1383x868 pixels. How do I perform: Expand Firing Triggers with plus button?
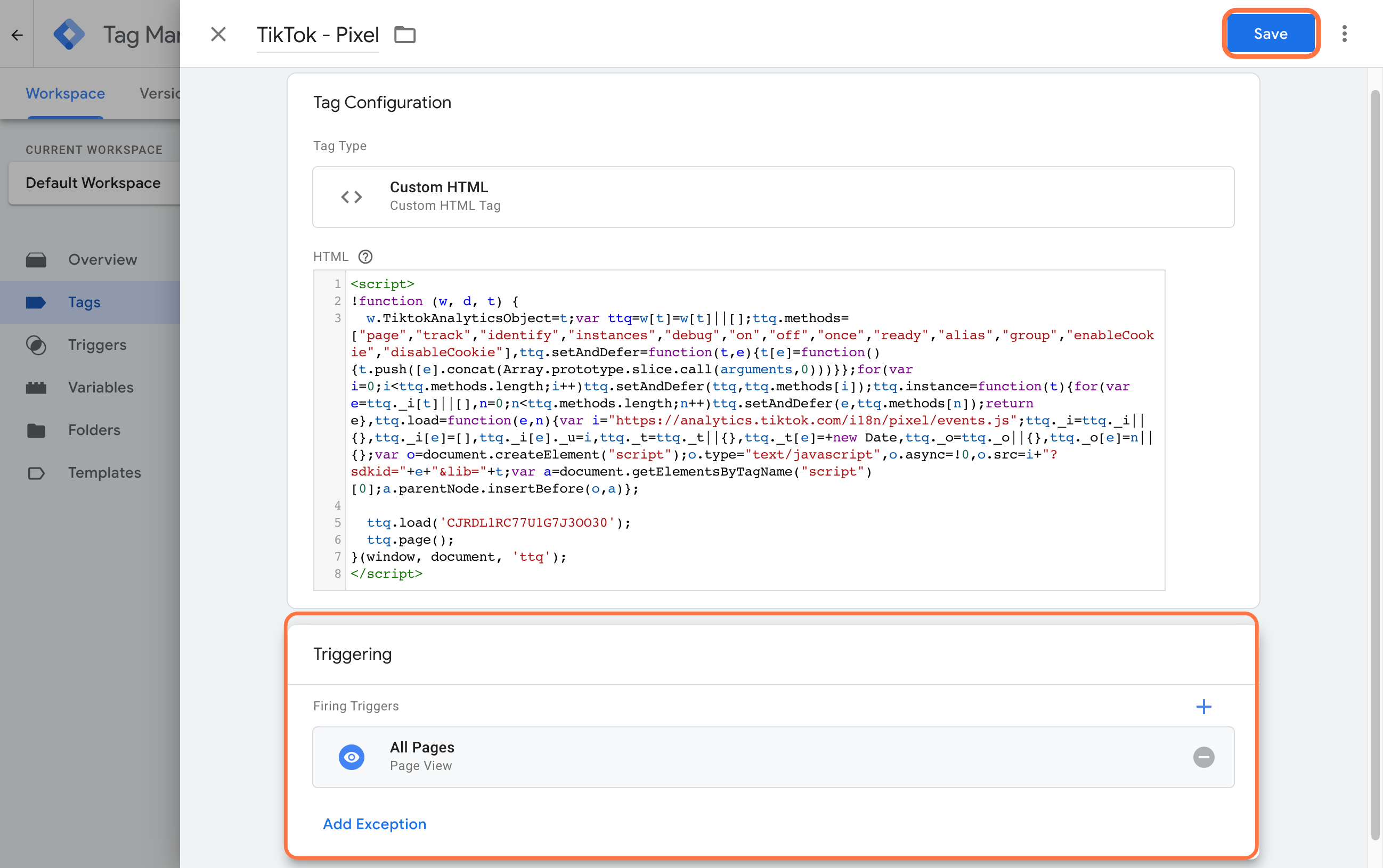(1204, 705)
